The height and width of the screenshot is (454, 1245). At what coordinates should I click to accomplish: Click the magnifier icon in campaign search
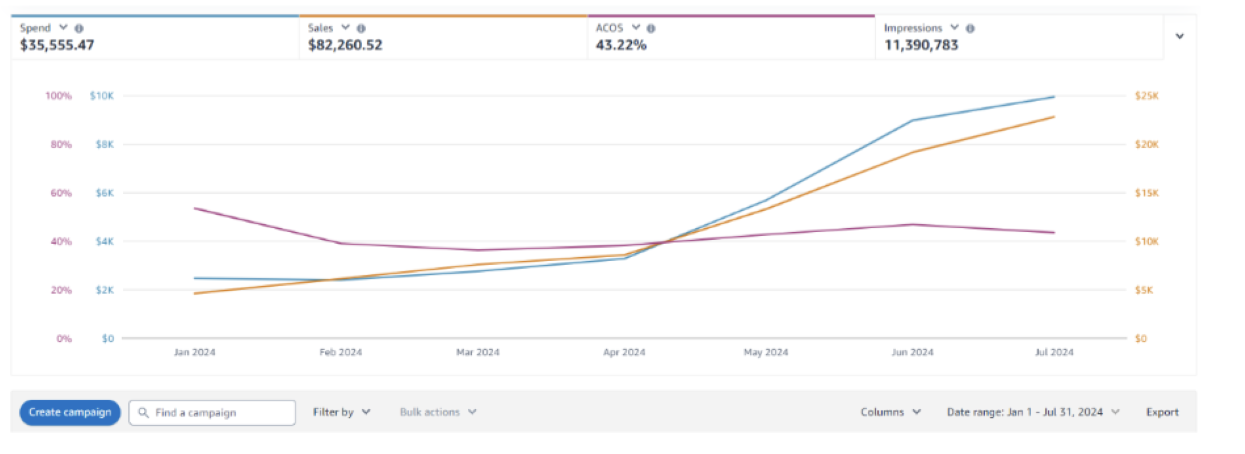[x=144, y=412]
